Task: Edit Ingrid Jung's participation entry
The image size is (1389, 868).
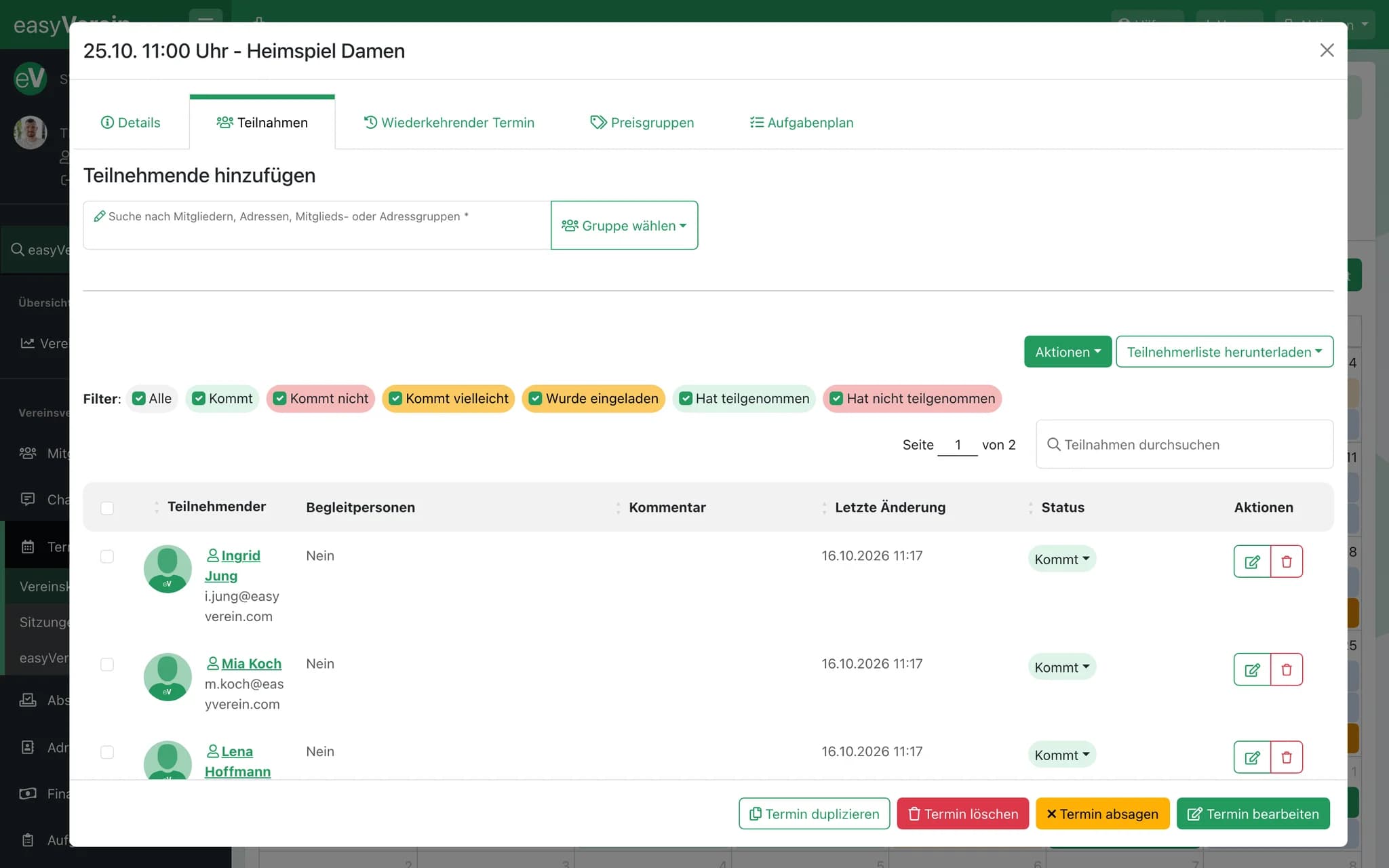Action: point(1252,561)
